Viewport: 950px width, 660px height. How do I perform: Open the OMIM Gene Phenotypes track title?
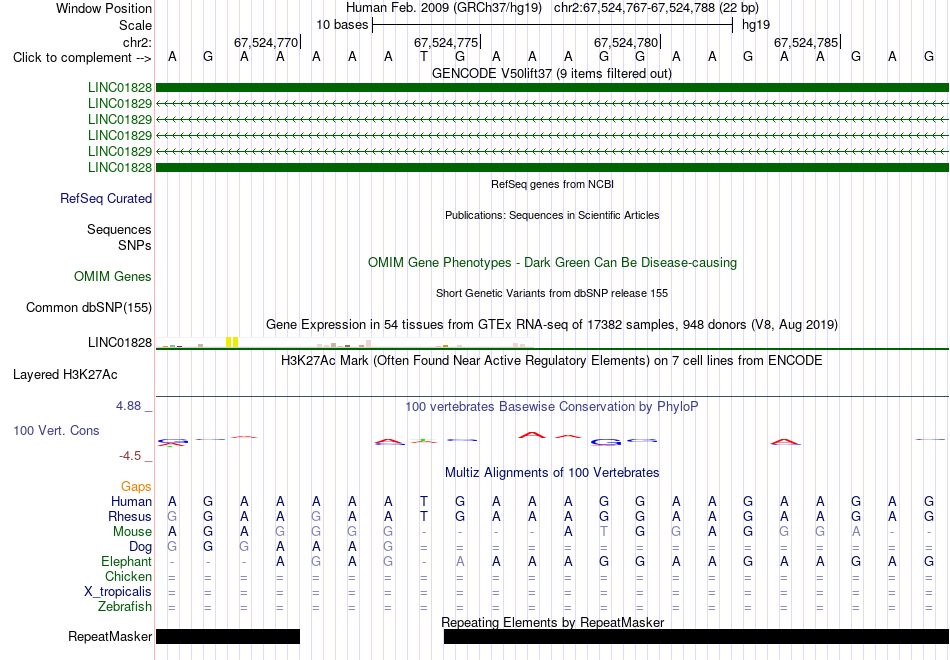tap(552, 262)
